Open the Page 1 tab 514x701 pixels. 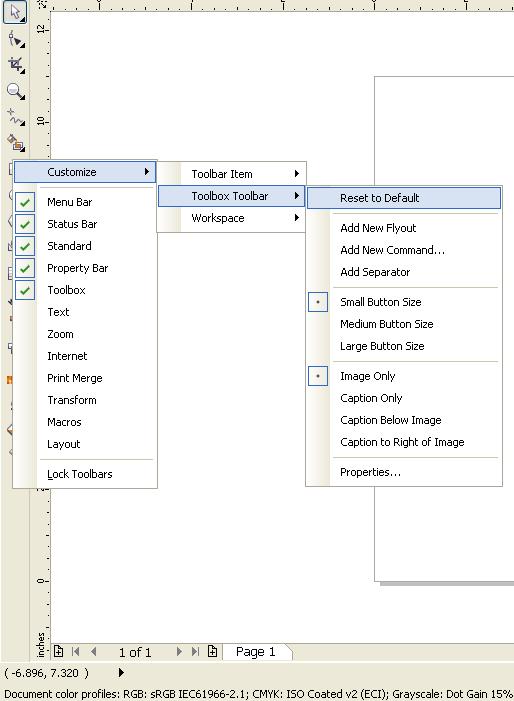click(257, 652)
